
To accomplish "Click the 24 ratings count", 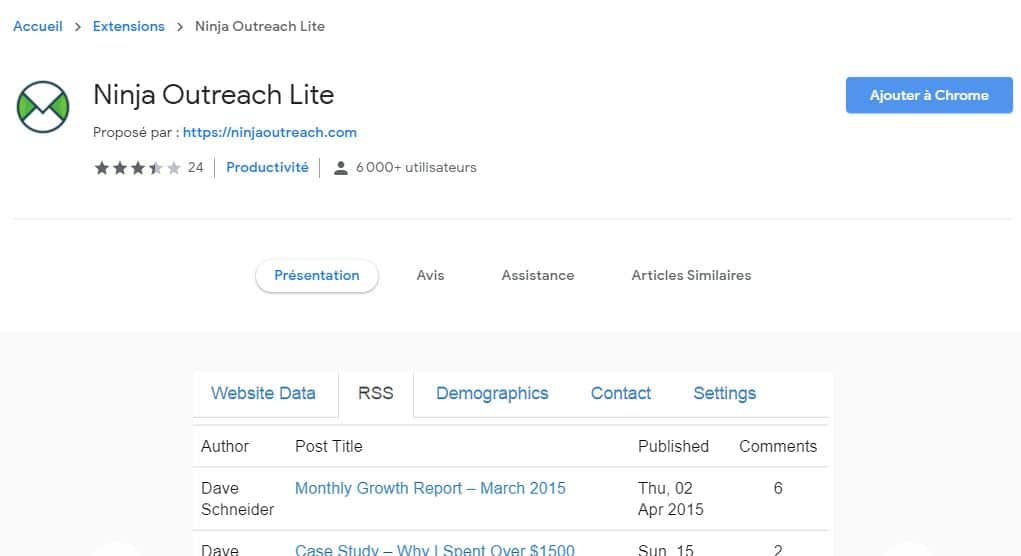I will click(x=195, y=167).
